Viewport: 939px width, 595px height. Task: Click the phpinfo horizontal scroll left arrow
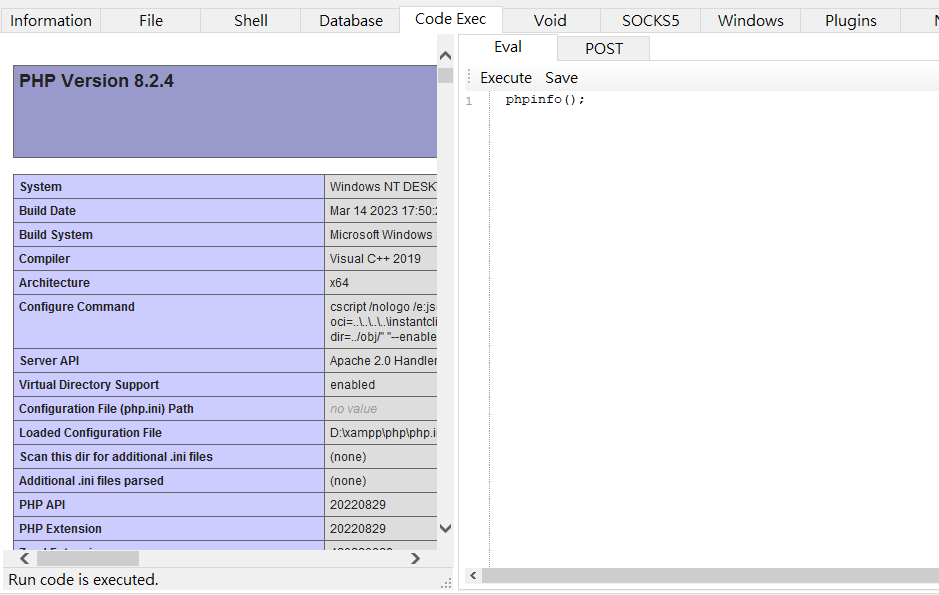pyautogui.click(x=25, y=558)
